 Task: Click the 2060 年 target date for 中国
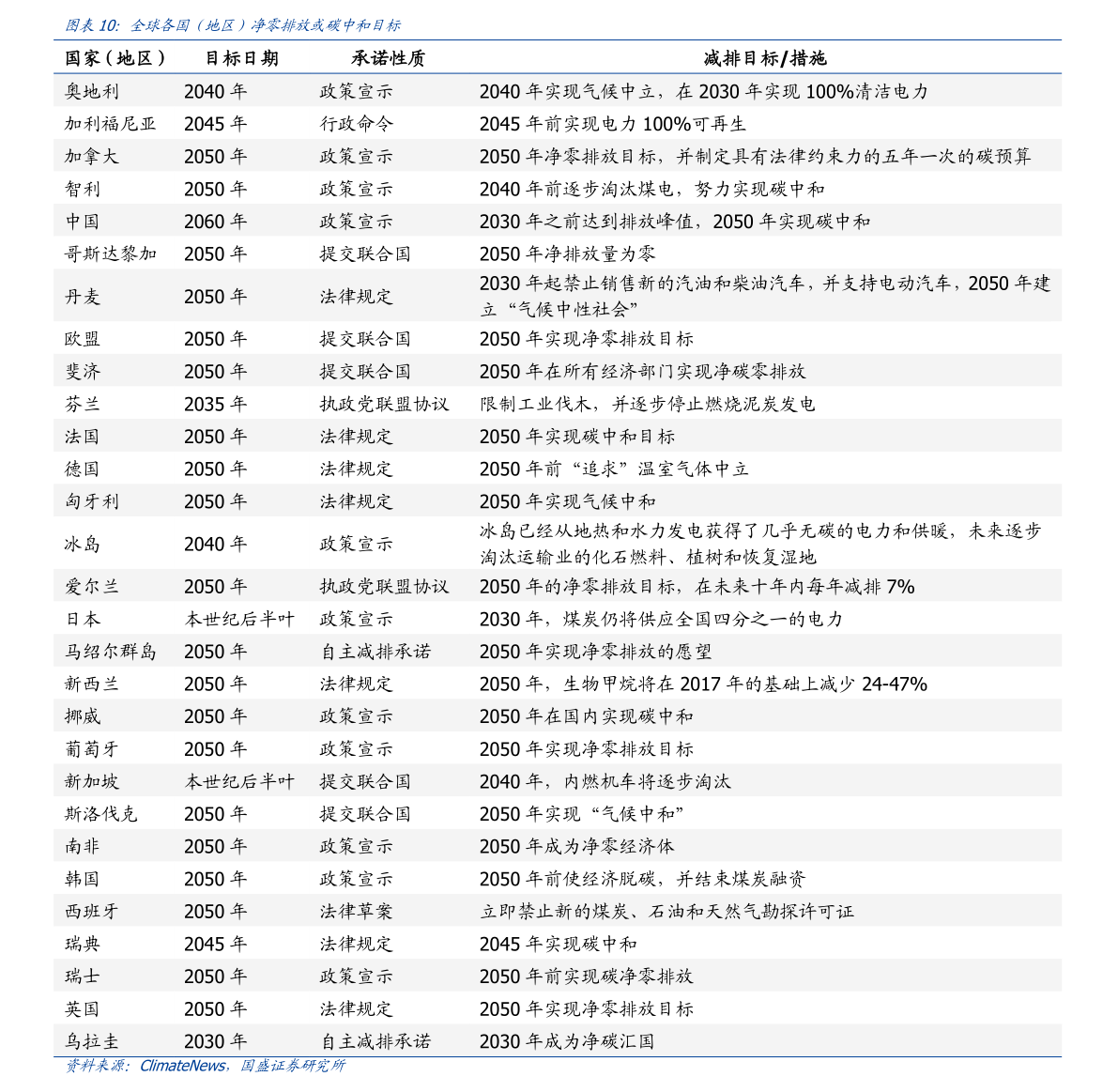tap(215, 222)
